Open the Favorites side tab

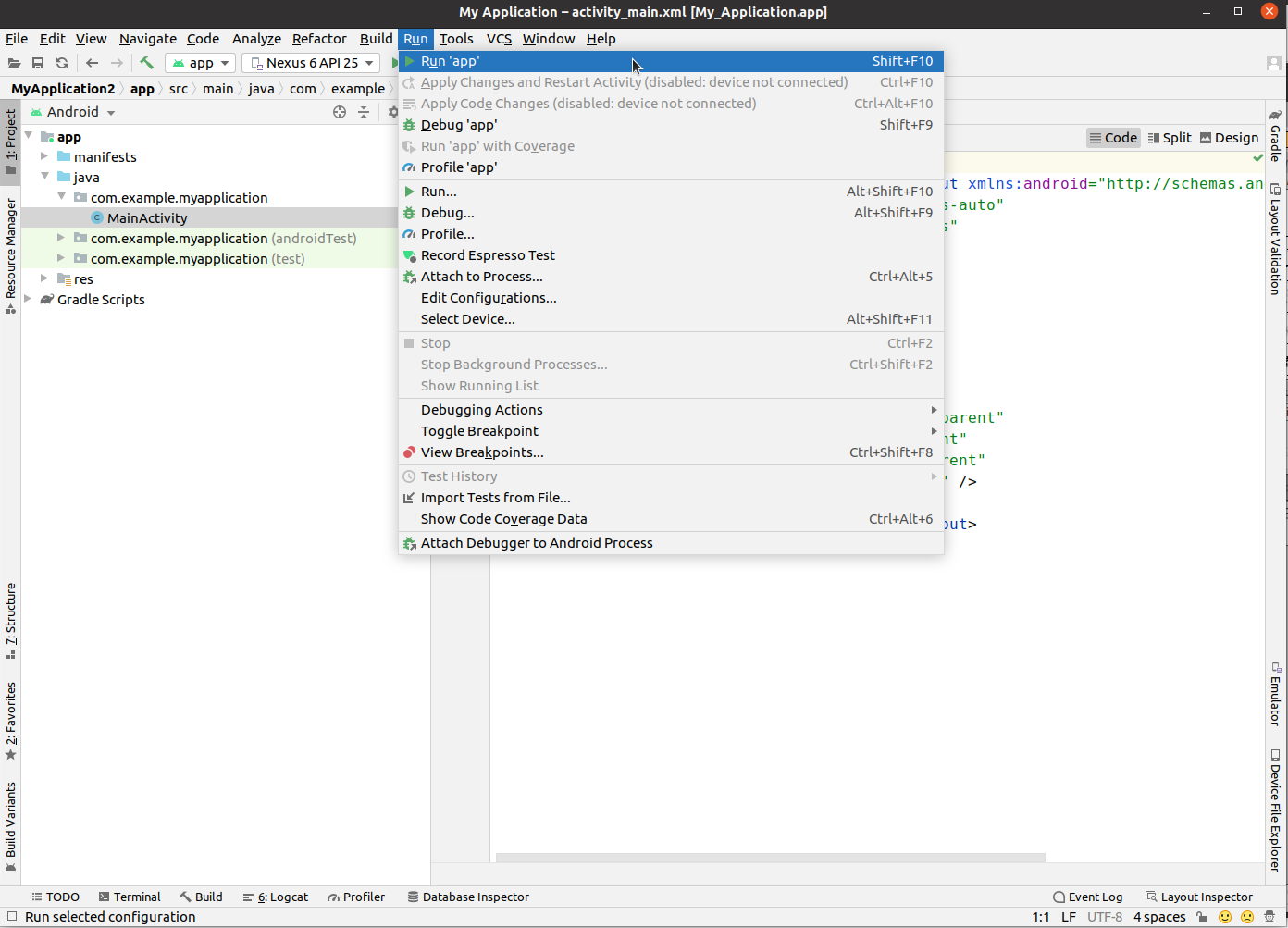[x=11, y=722]
